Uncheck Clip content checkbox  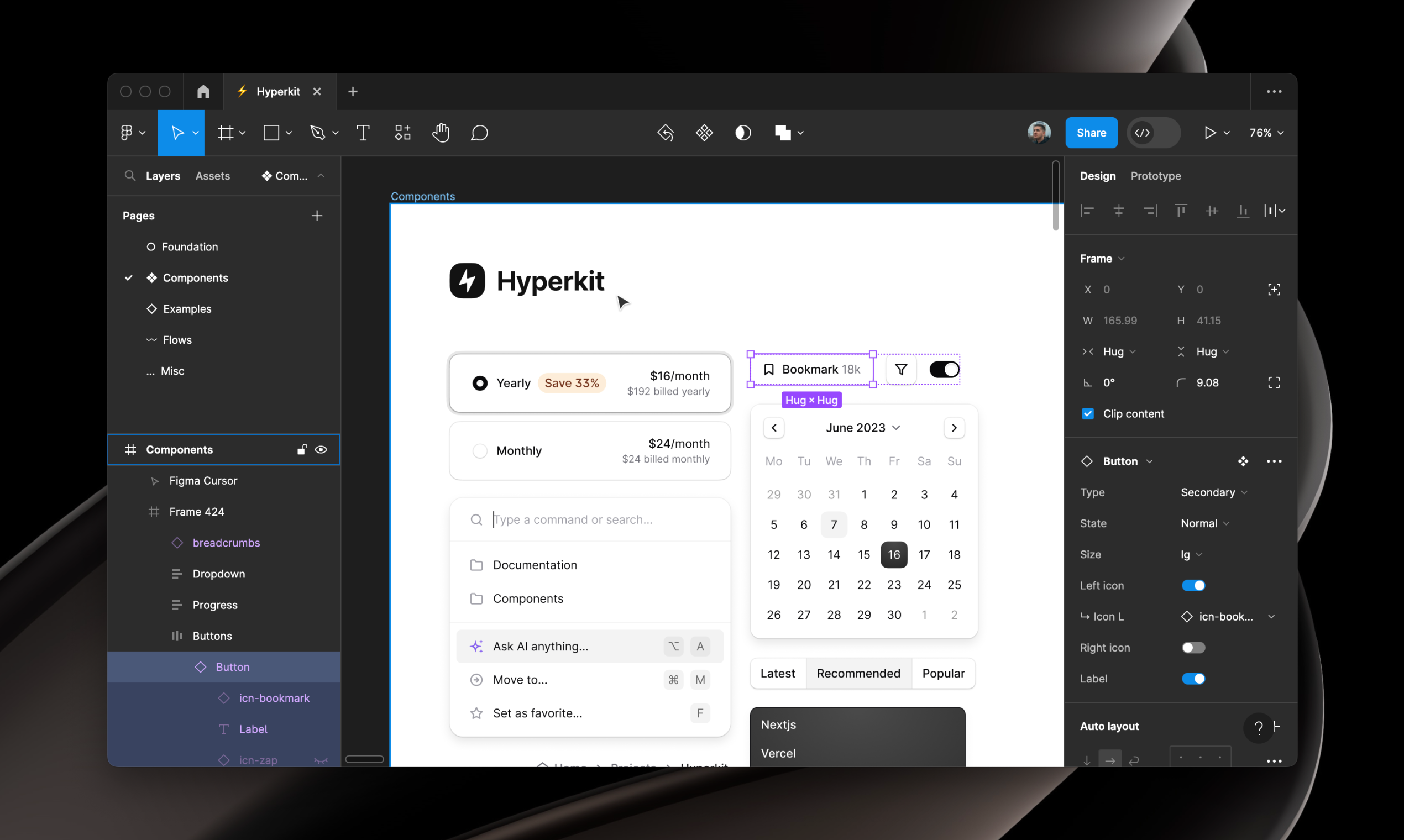point(1087,414)
